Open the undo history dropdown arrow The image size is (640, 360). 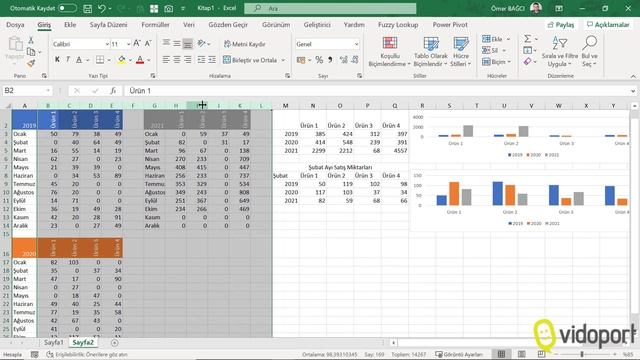110,9
